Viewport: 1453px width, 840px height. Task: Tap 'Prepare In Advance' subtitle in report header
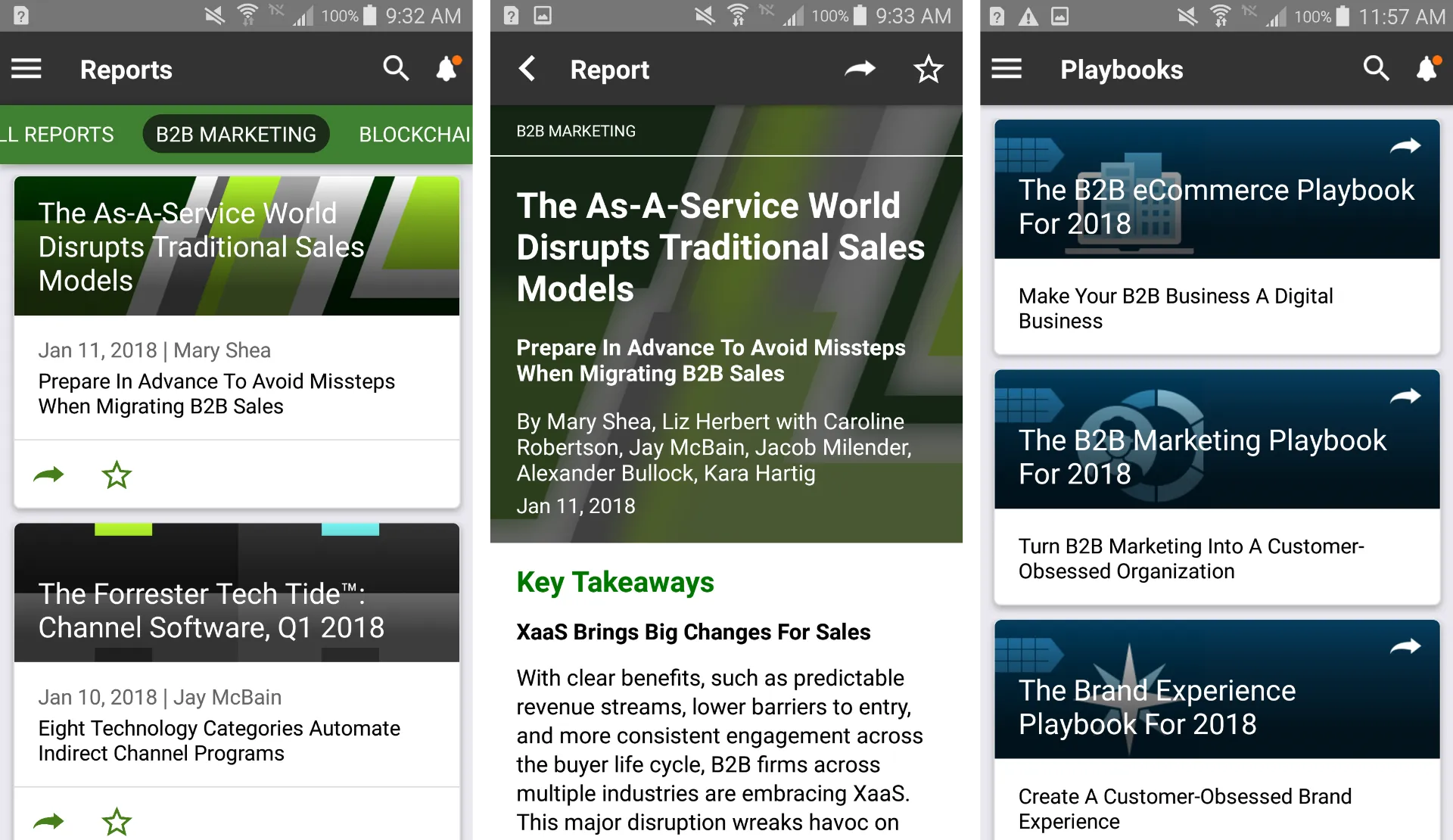click(711, 360)
